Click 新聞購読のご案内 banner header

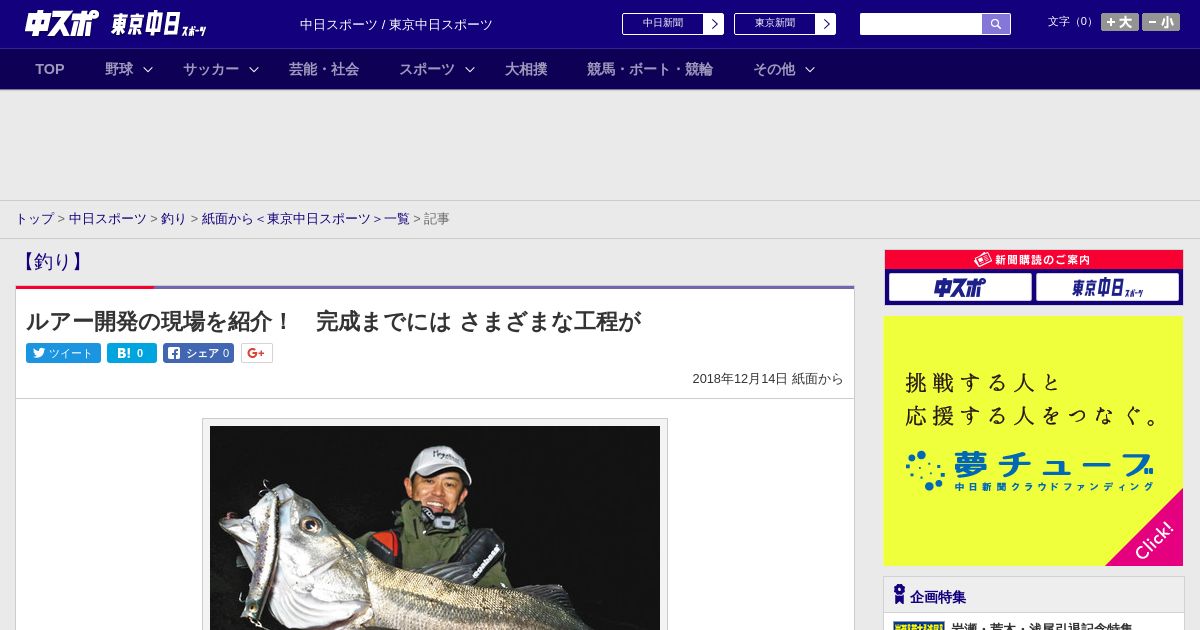[1034, 260]
